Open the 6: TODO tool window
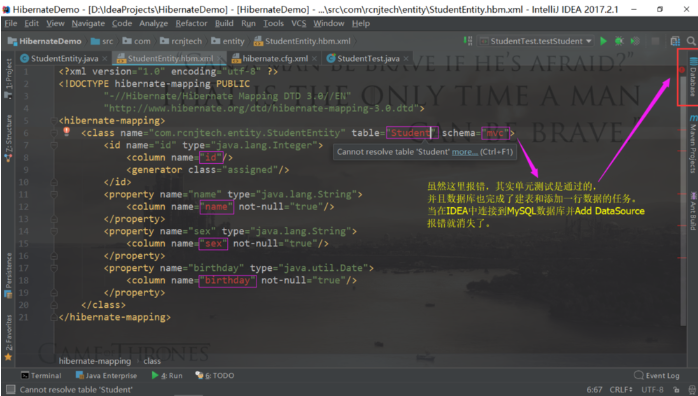The width and height of the screenshot is (698, 396). click(215, 376)
